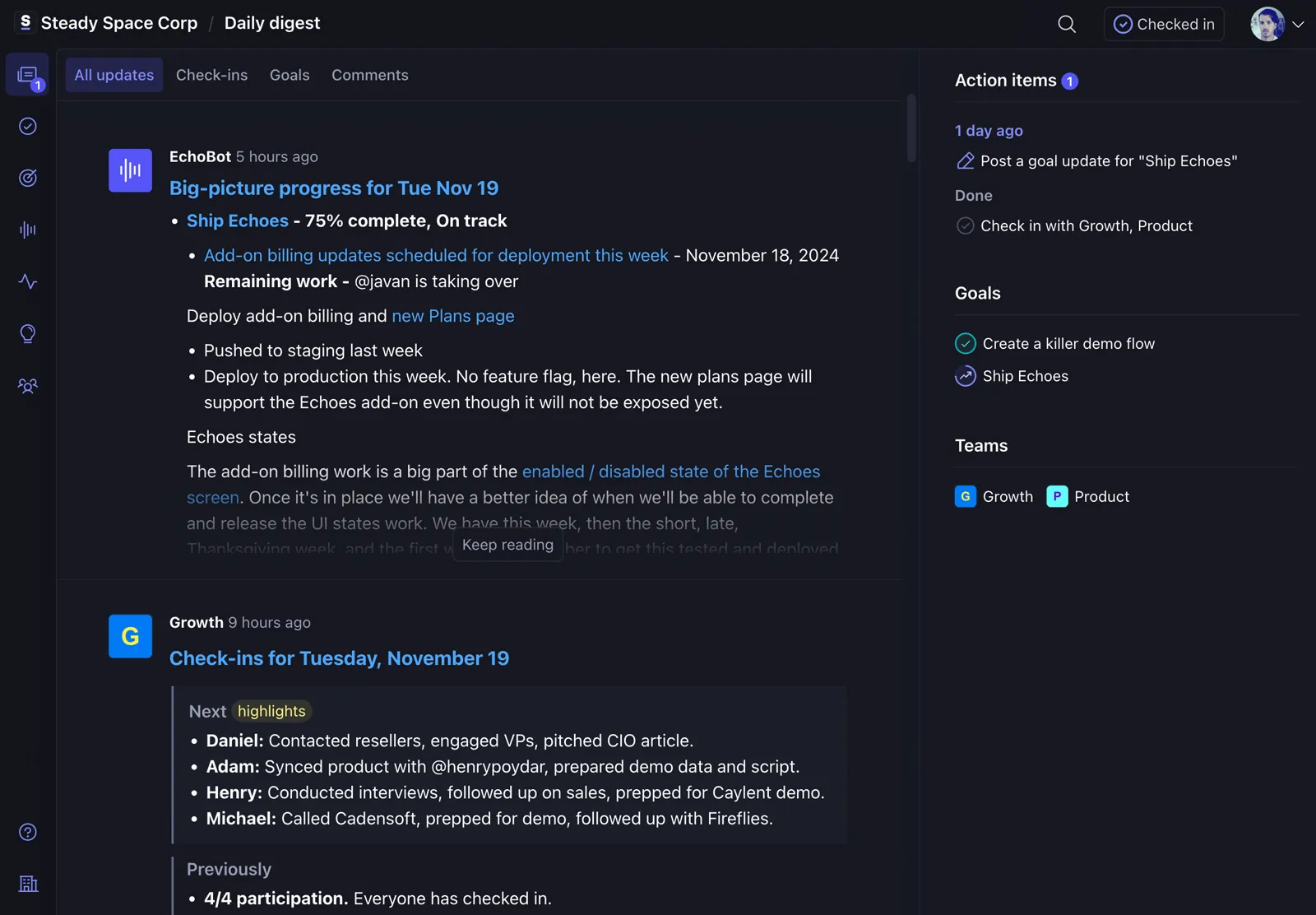The image size is (1316, 915).
Task: Click the Keep reading button
Action: 507,544
